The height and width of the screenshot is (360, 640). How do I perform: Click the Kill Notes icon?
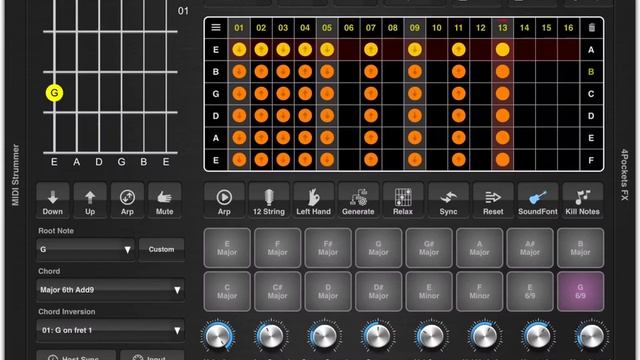(x=582, y=201)
